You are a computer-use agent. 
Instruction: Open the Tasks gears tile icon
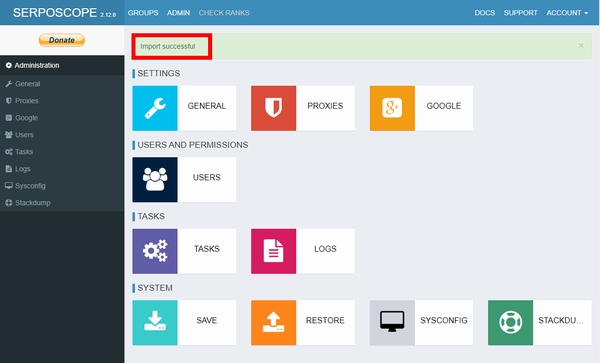[x=155, y=251]
